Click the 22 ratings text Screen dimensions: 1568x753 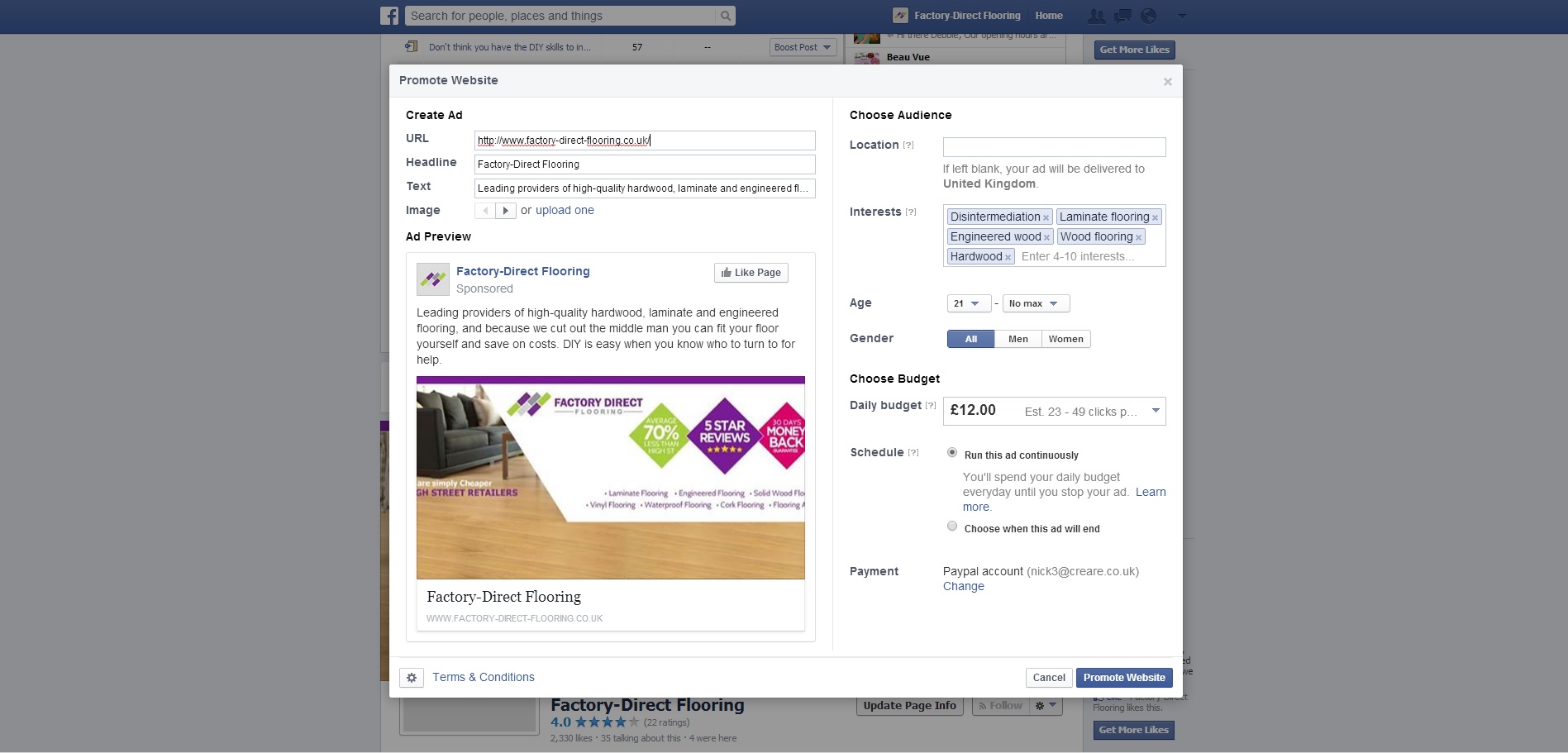point(666,722)
